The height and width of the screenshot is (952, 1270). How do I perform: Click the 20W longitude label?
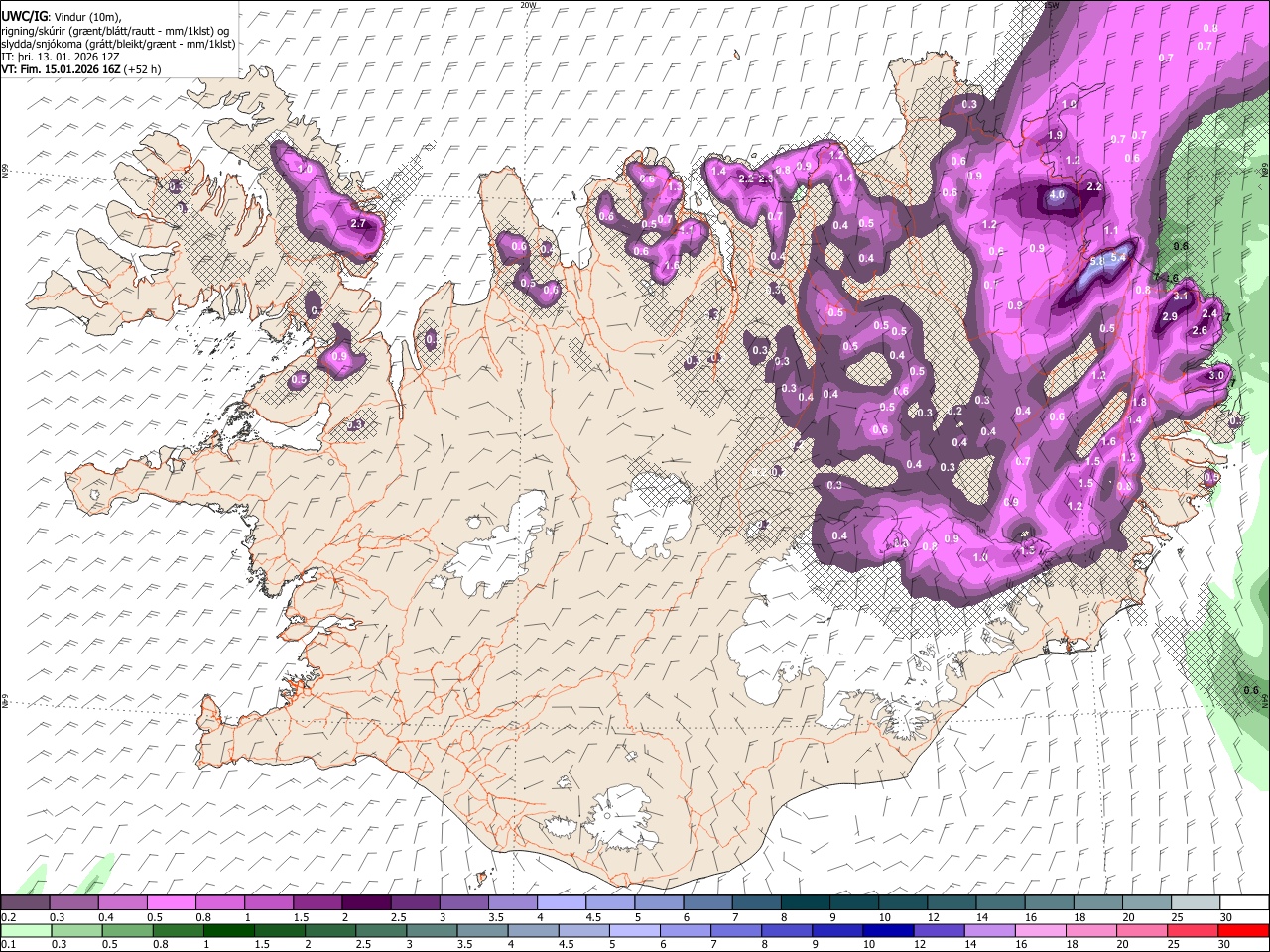point(529,5)
